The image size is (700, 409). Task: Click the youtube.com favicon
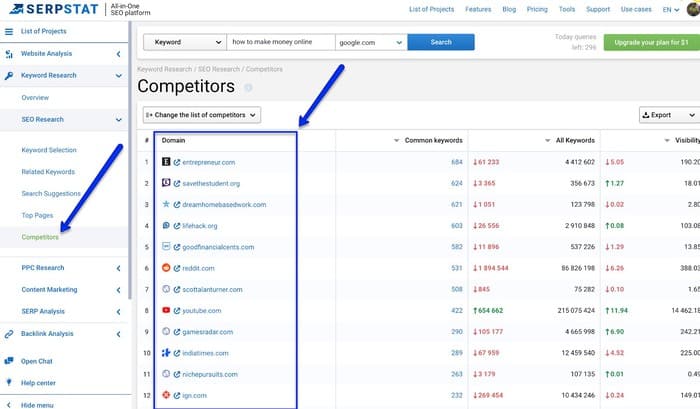click(x=166, y=310)
